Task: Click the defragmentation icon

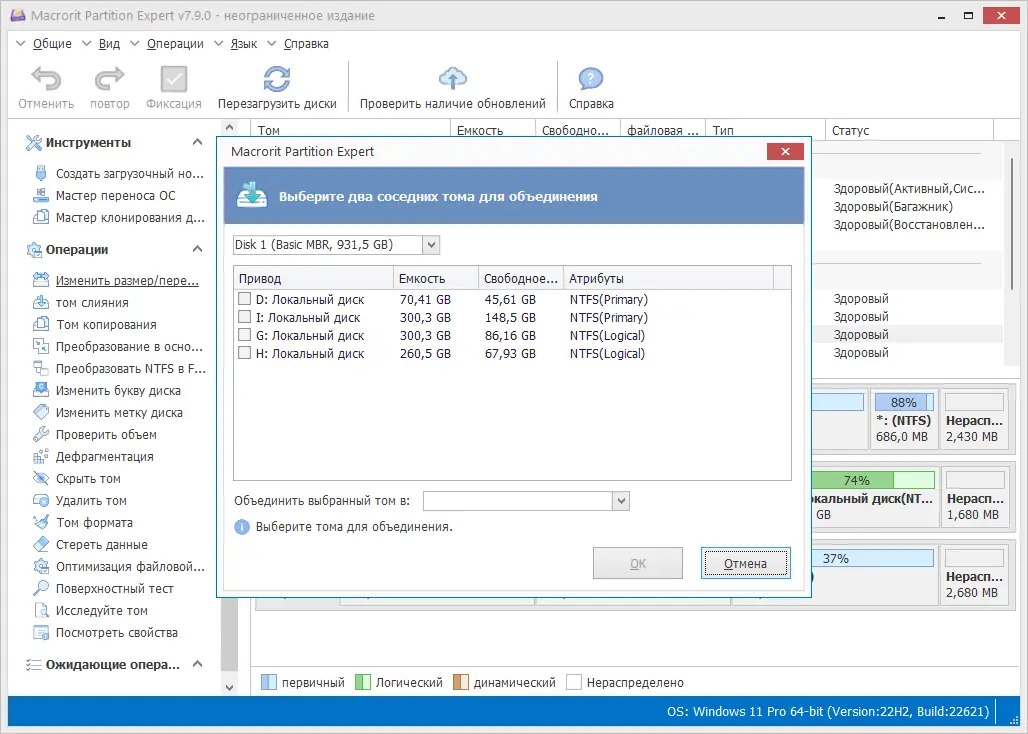Action: pos(41,456)
